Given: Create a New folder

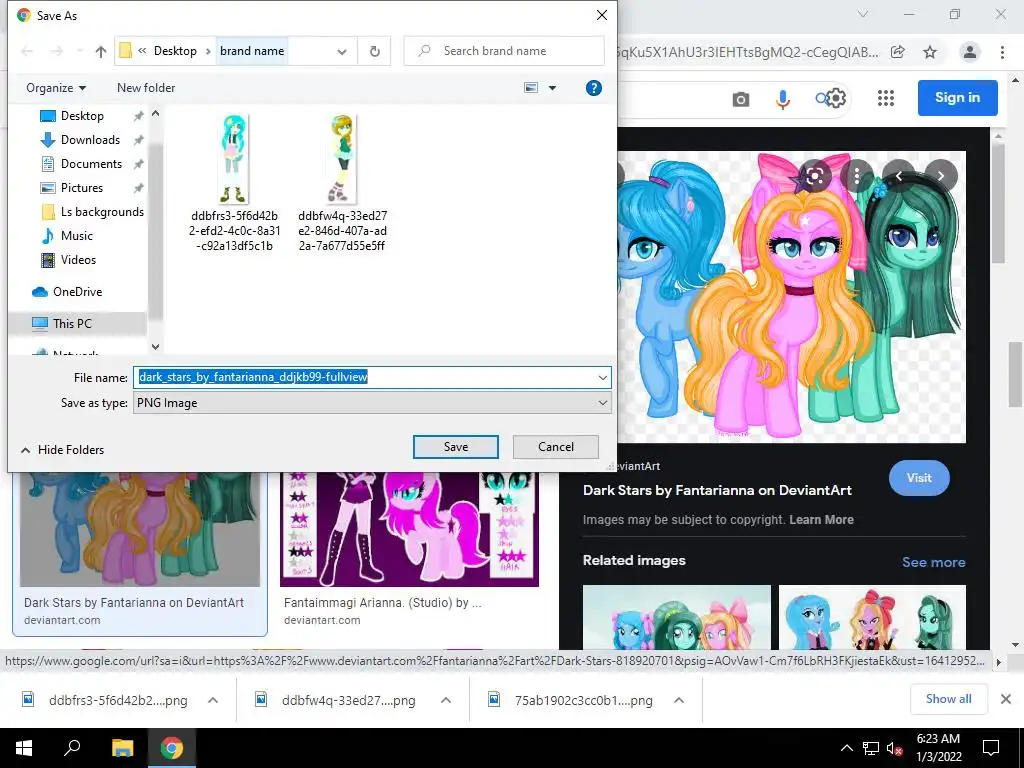Looking at the screenshot, I should point(146,88).
